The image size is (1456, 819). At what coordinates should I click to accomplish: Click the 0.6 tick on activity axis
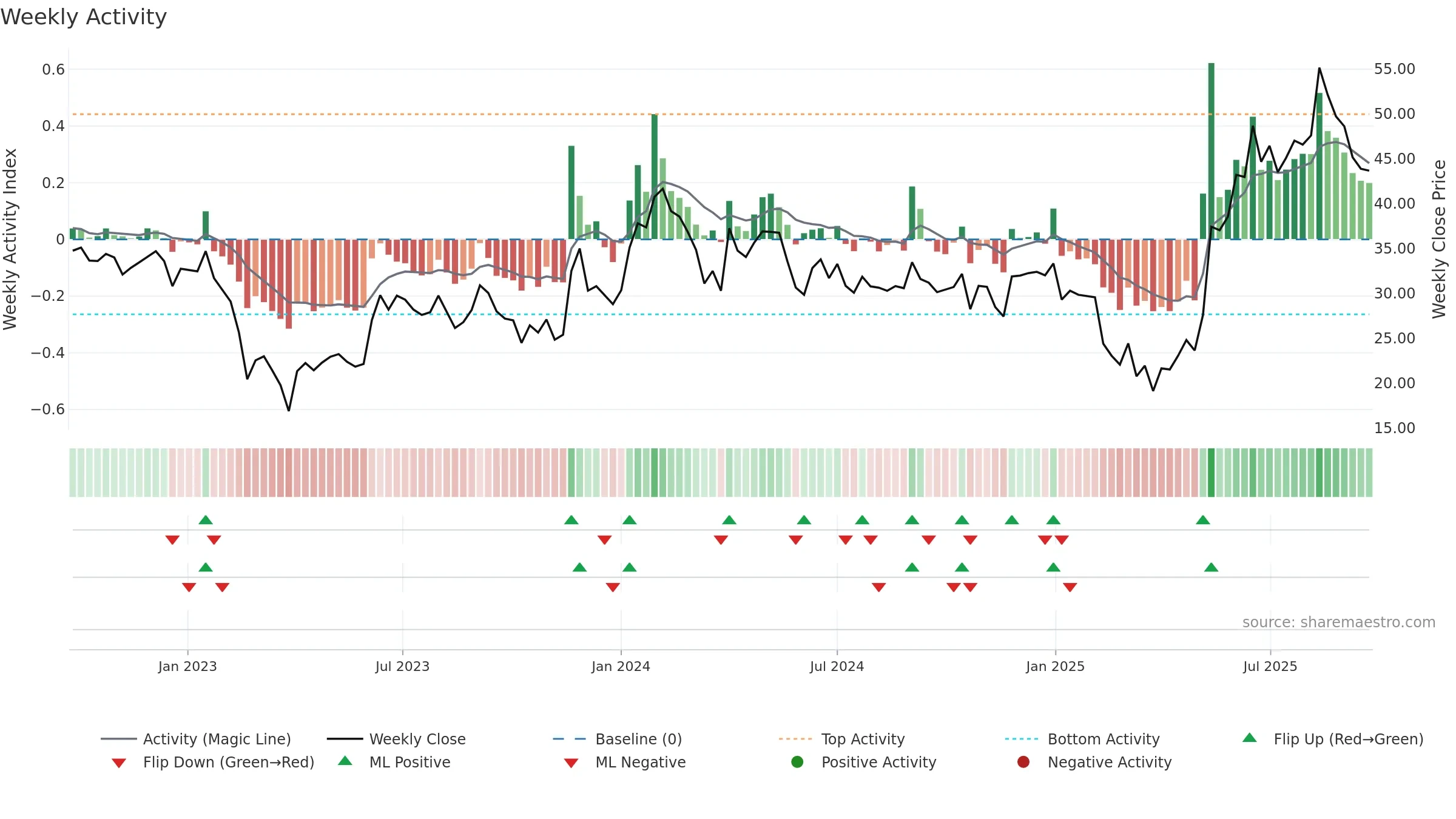point(53,69)
